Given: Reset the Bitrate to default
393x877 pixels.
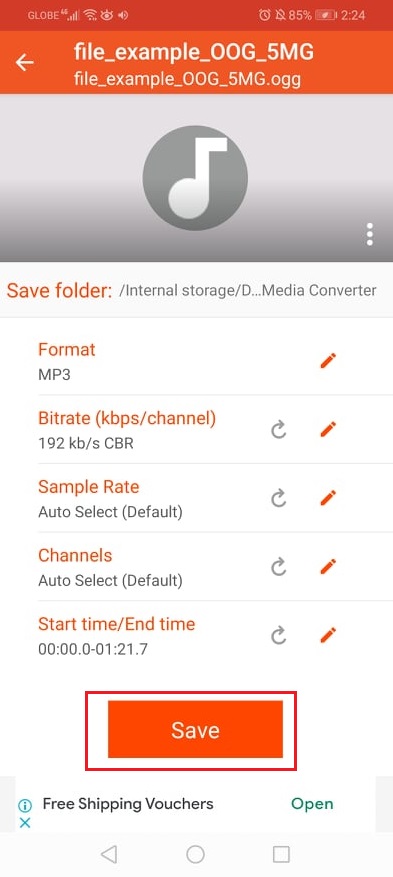Looking at the screenshot, I should click(x=278, y=430).
